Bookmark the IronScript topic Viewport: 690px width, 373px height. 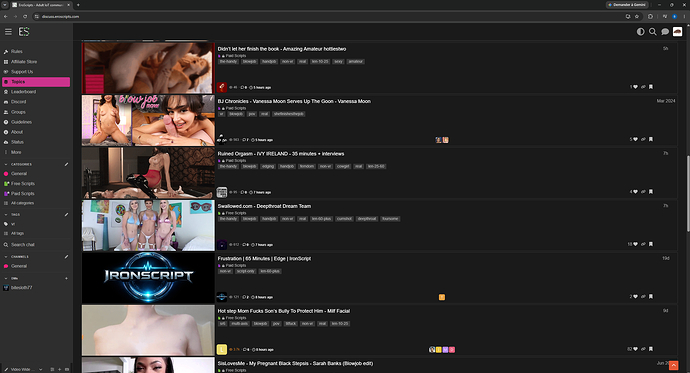pos(651,296)
